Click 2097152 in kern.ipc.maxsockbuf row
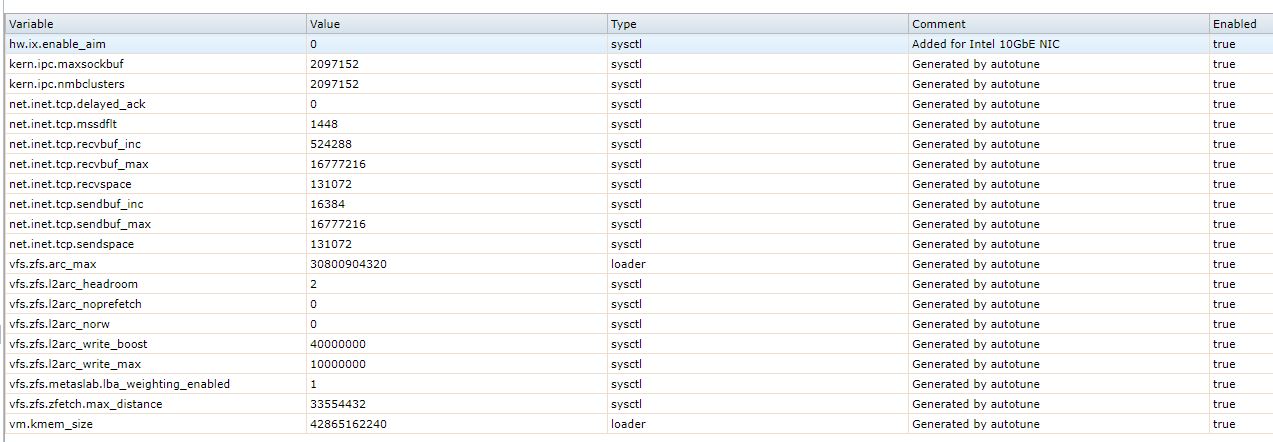The width and height of the screenshot is (1273, 442). (x=334, y=64)
